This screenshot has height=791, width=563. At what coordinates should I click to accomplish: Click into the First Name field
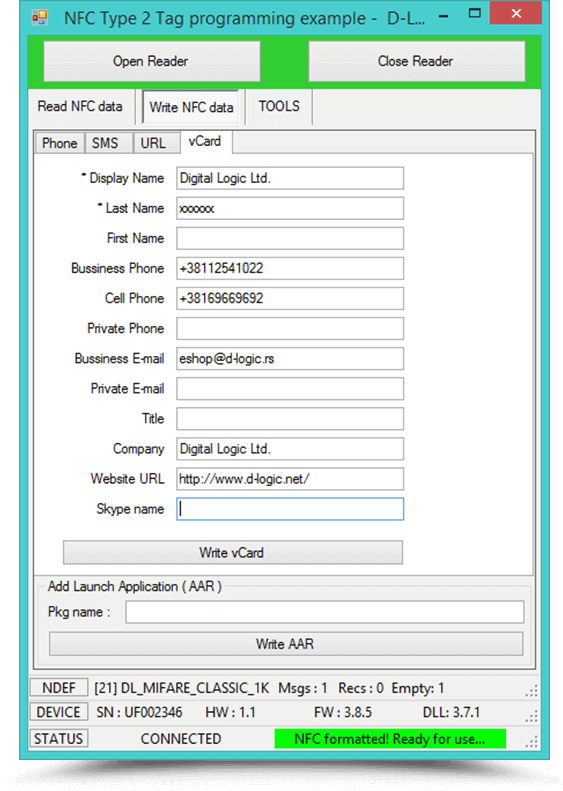click(290, 238)
